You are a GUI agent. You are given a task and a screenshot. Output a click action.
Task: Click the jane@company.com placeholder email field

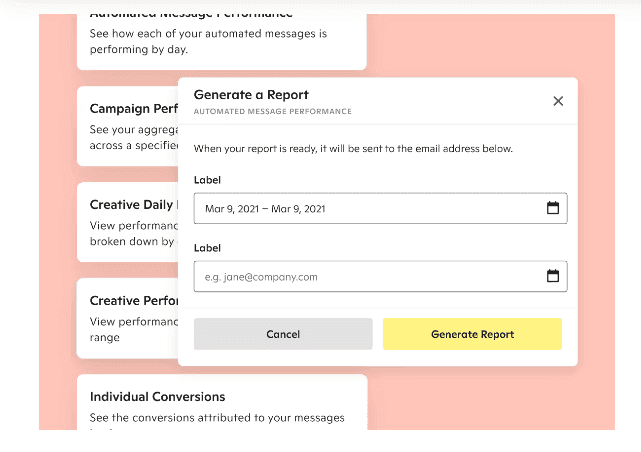(x=360, y=276)
